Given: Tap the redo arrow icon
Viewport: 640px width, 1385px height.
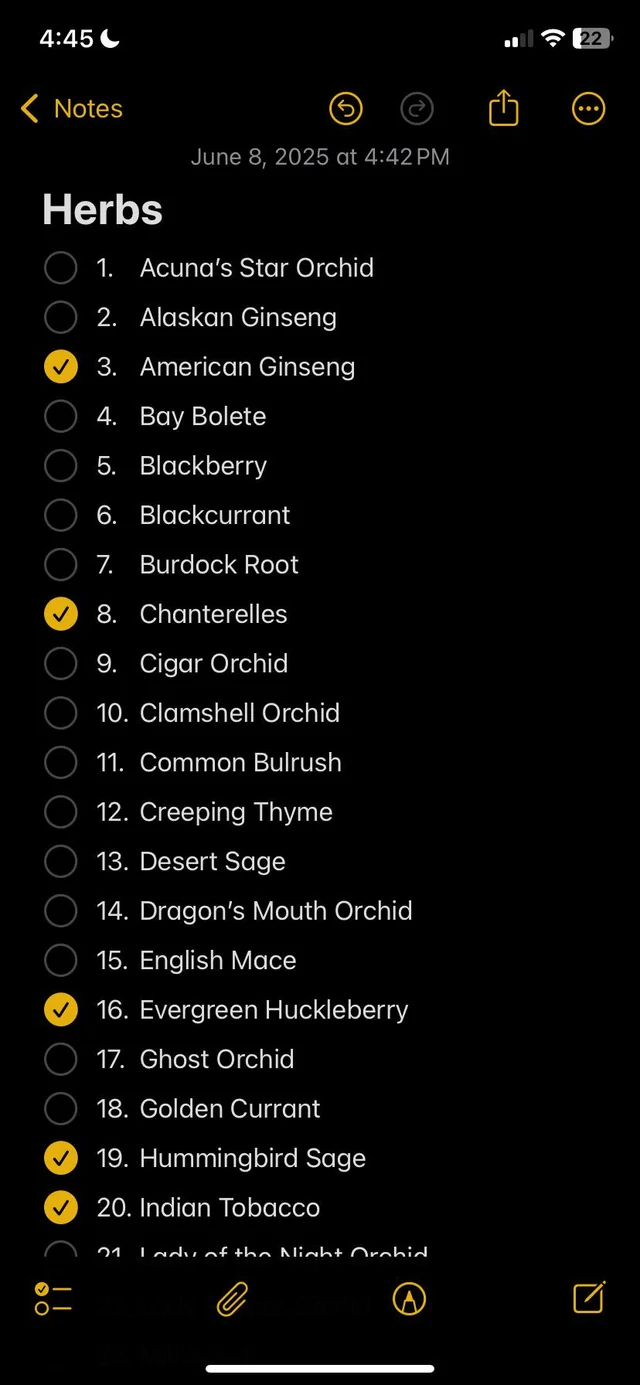Looking at the screenshot, I should click(416, 109).
